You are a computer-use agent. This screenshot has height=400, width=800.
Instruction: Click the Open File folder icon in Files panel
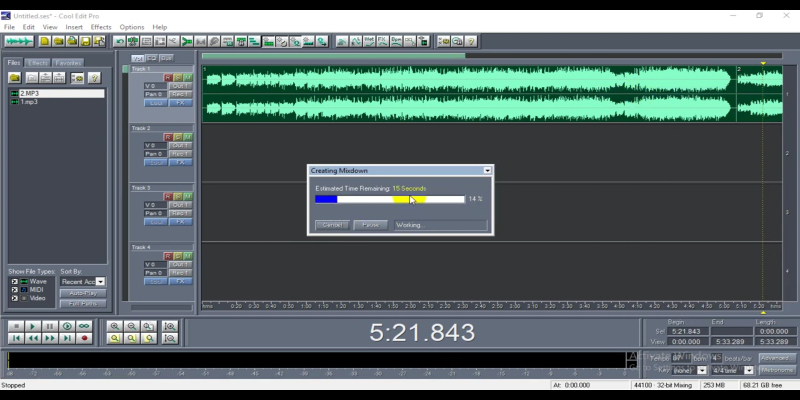pyautogui.click(x=15, y=77)
